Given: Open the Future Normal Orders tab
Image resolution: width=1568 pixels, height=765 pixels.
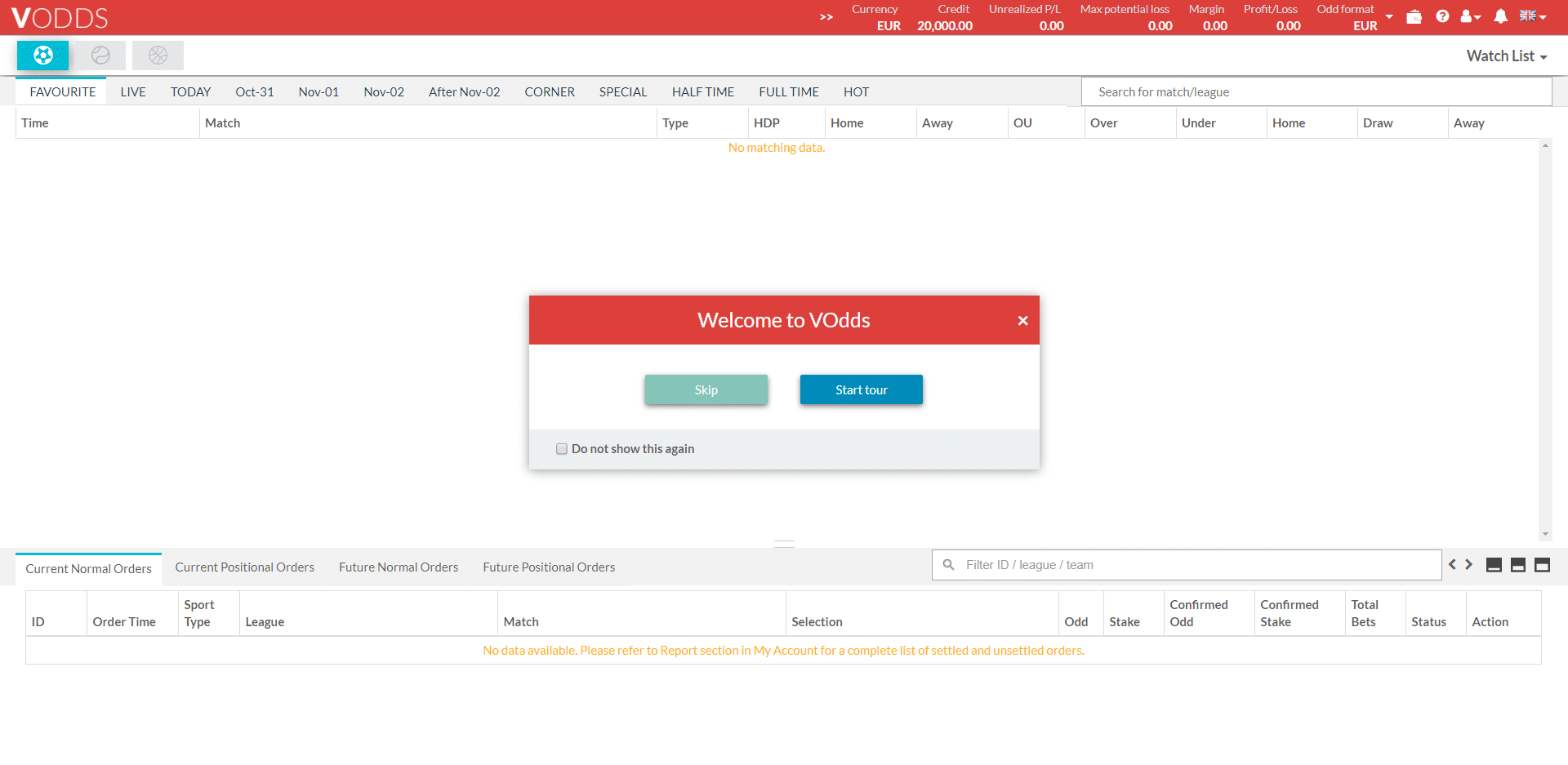Looking at the screenshot, I should [398, 567].
